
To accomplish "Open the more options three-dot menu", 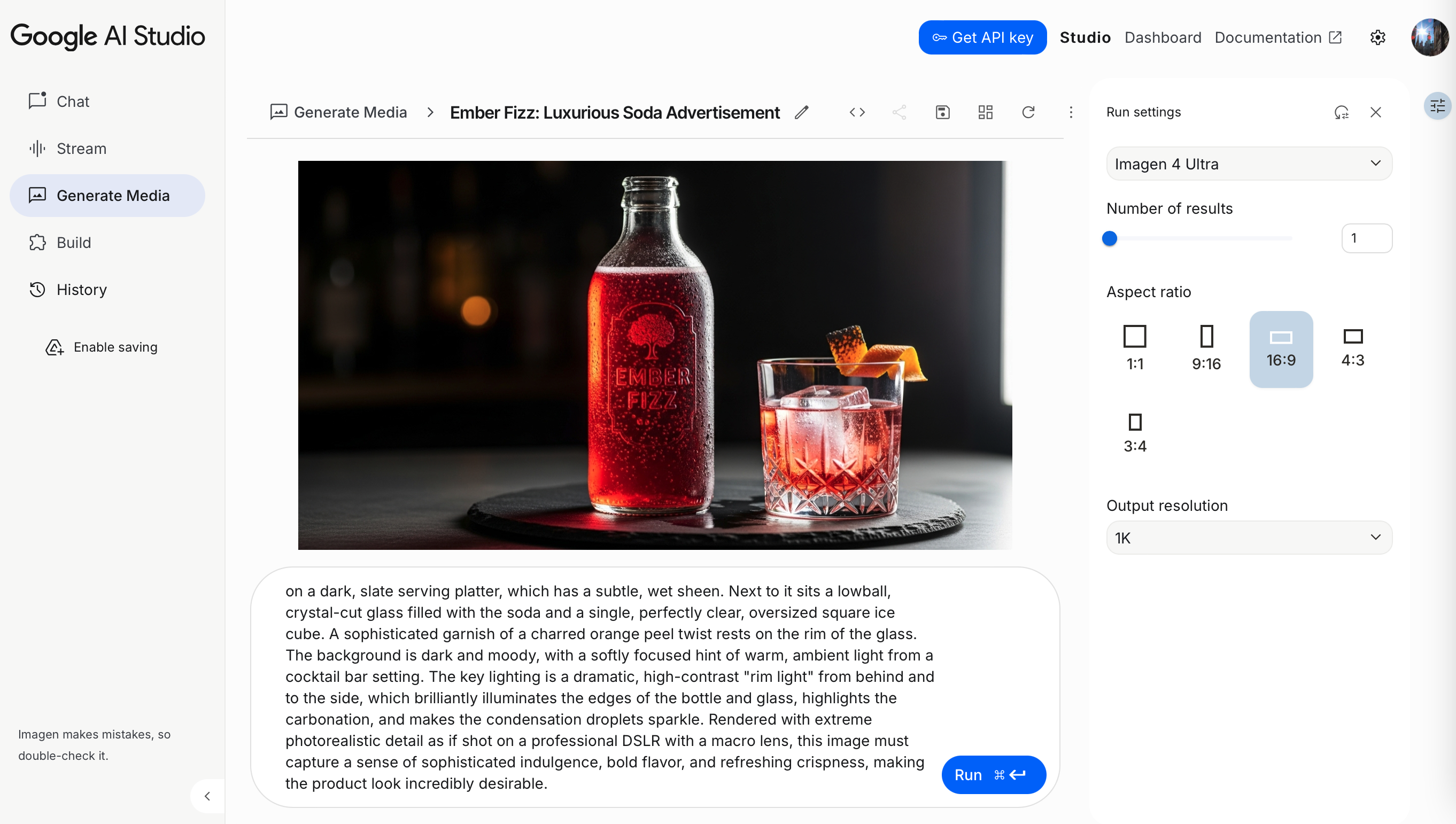I will 1071,112.
